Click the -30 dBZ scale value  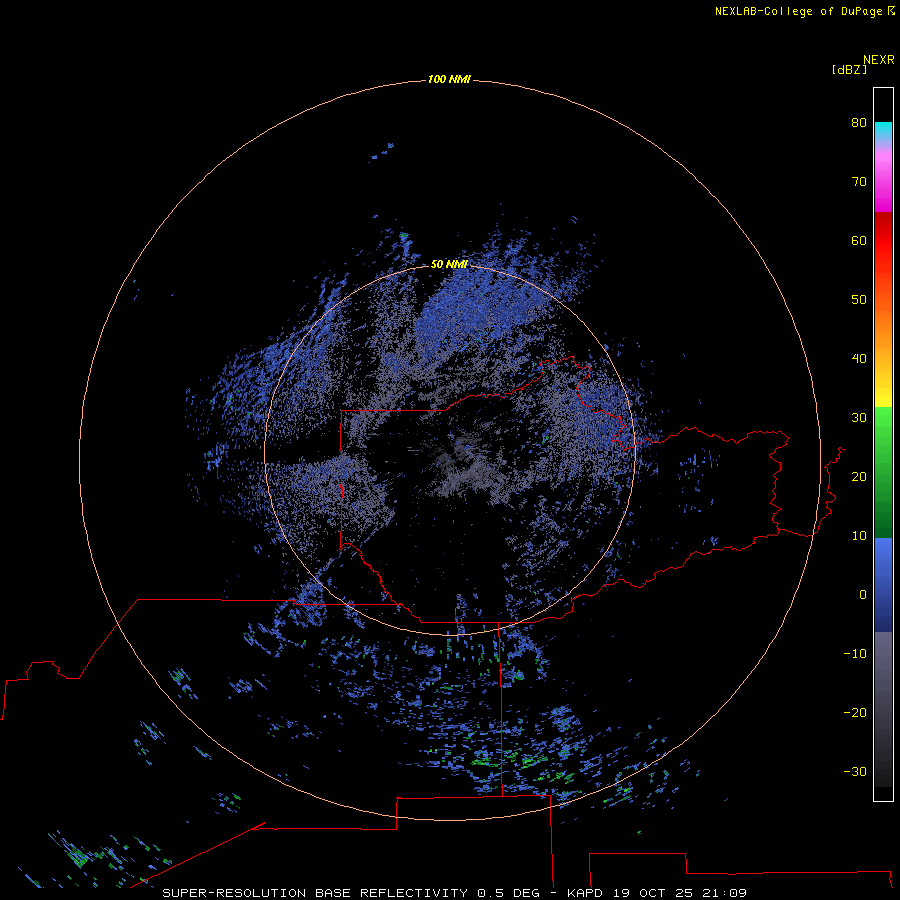tap(855, 771)
